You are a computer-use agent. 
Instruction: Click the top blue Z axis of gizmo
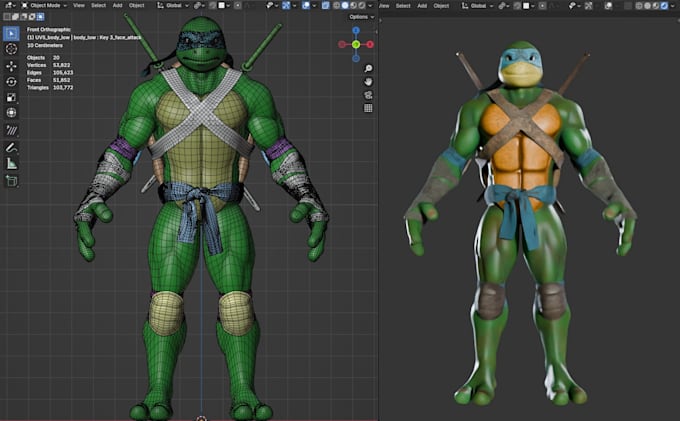pos(356,30)
